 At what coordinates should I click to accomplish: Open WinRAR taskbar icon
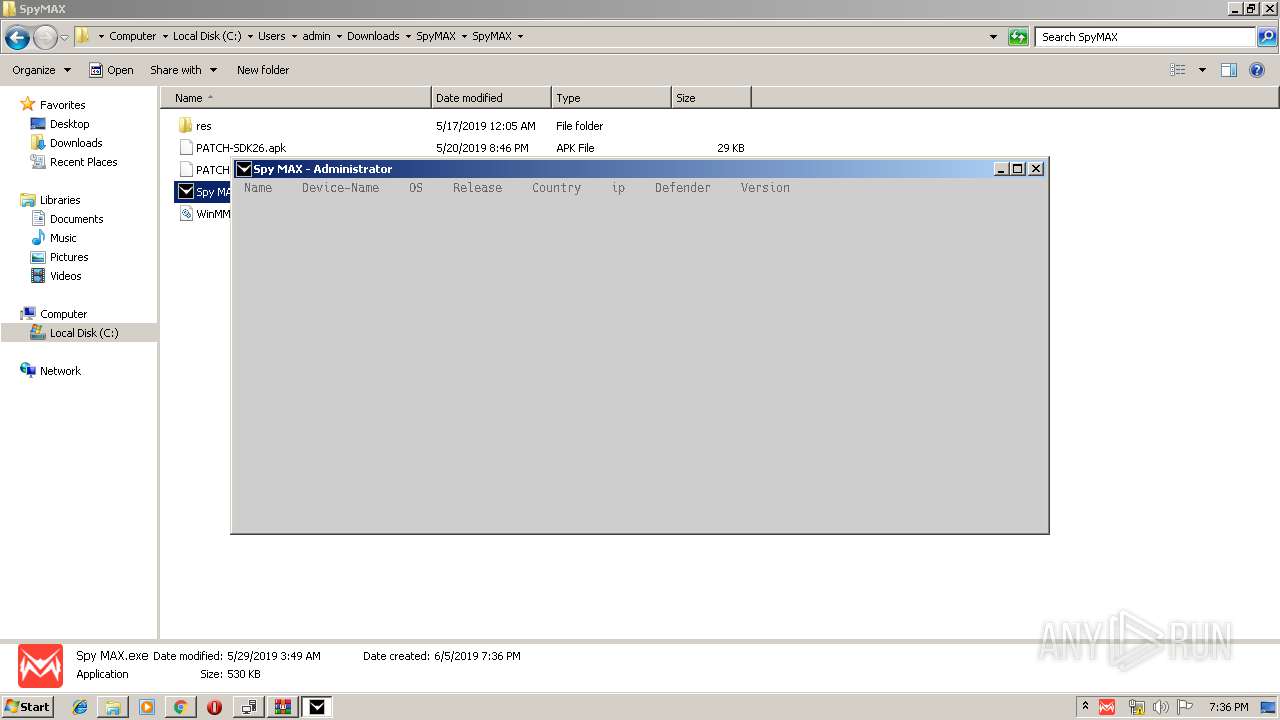(x=283, y=707)
